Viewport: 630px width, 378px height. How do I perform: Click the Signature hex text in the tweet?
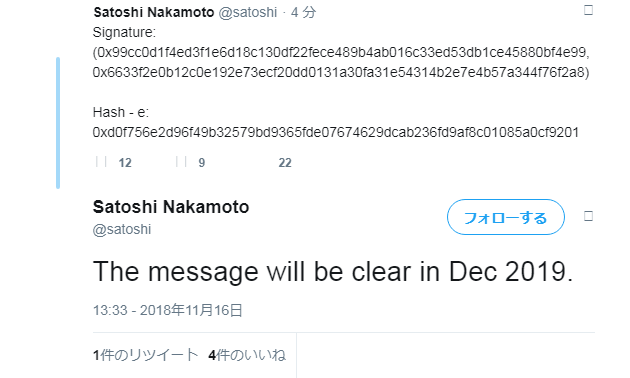point(341,62)
